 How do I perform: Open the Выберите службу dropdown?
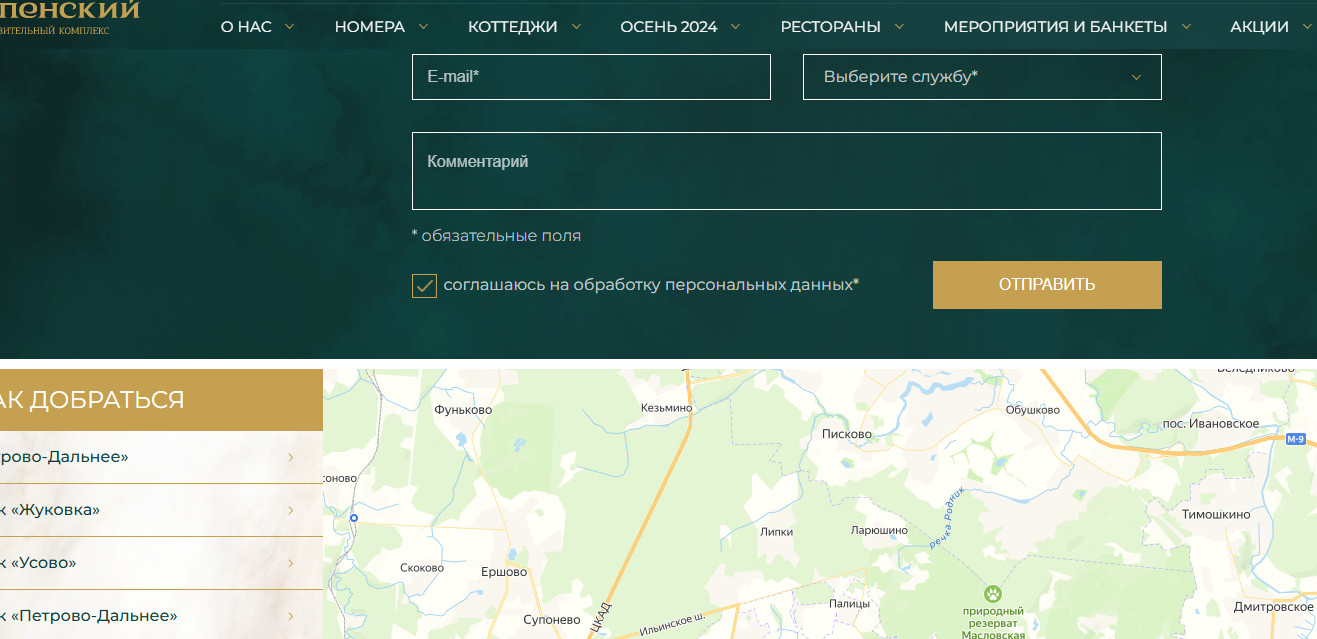click(x=982, y=77)
